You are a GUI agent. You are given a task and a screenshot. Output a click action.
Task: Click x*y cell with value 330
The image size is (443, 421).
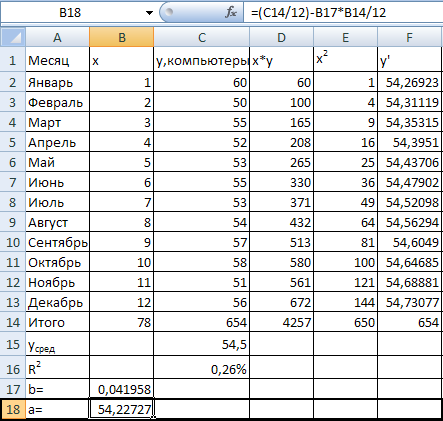tap(282, 182)
